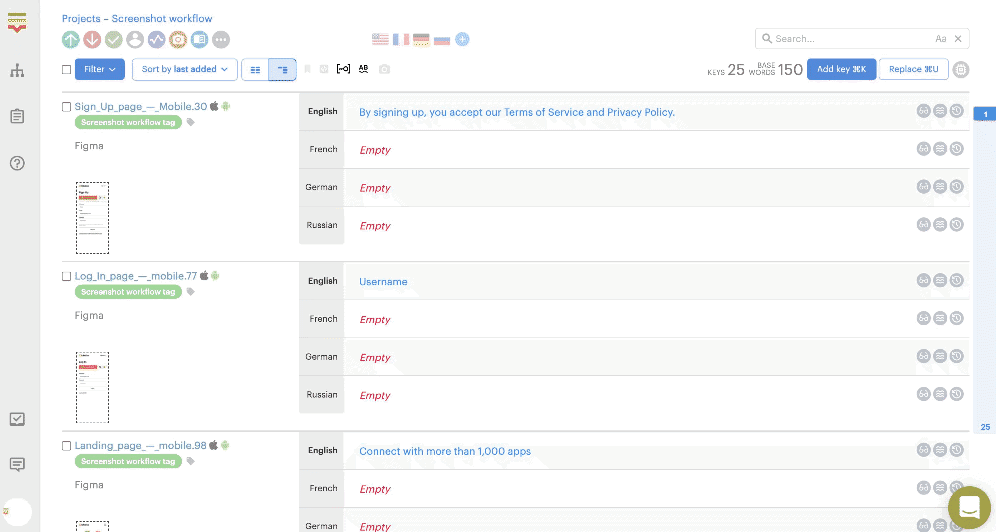Toggle the Aa case-sensitive search option

click(941, 39)
